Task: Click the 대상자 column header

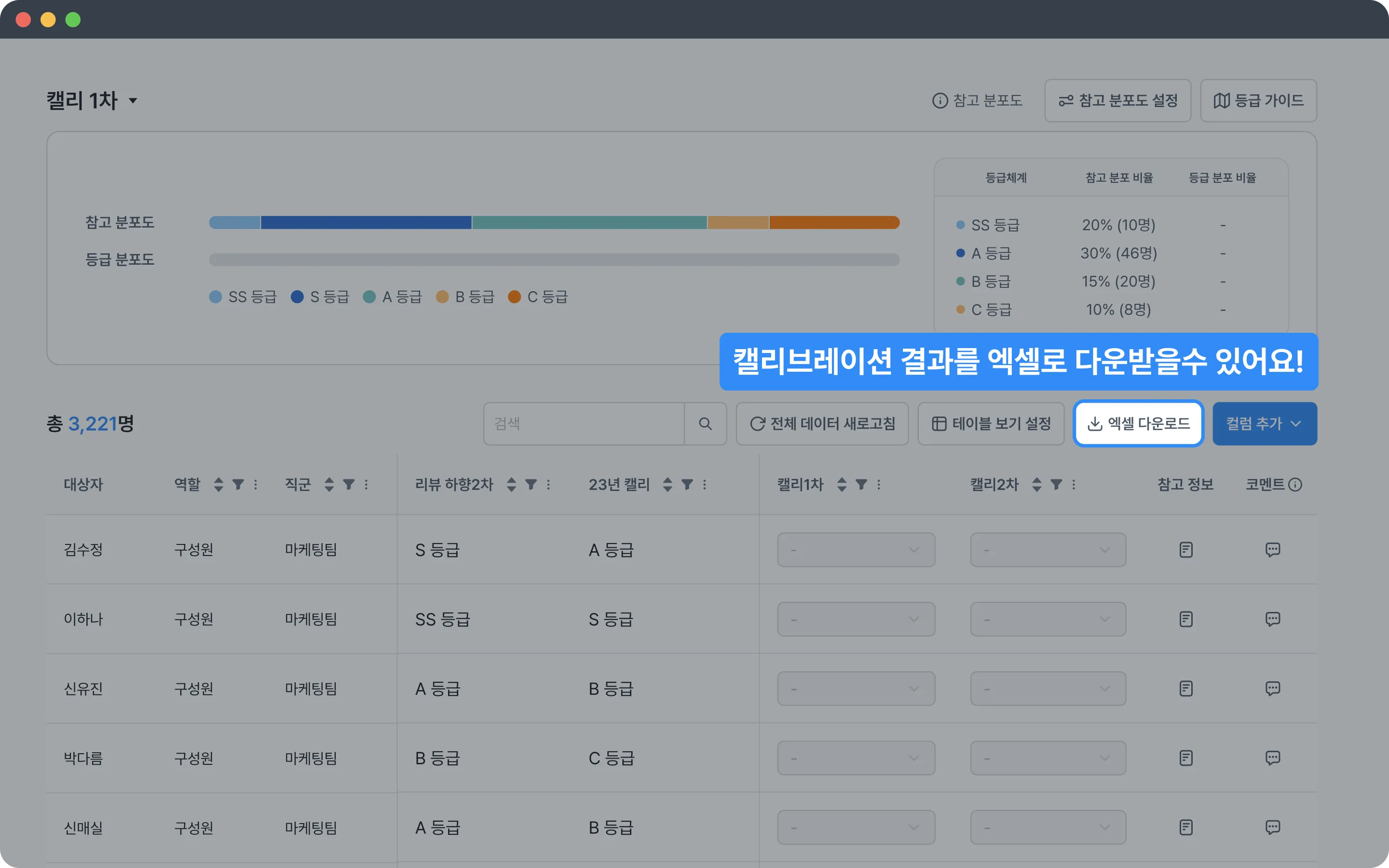Action: 83,485
